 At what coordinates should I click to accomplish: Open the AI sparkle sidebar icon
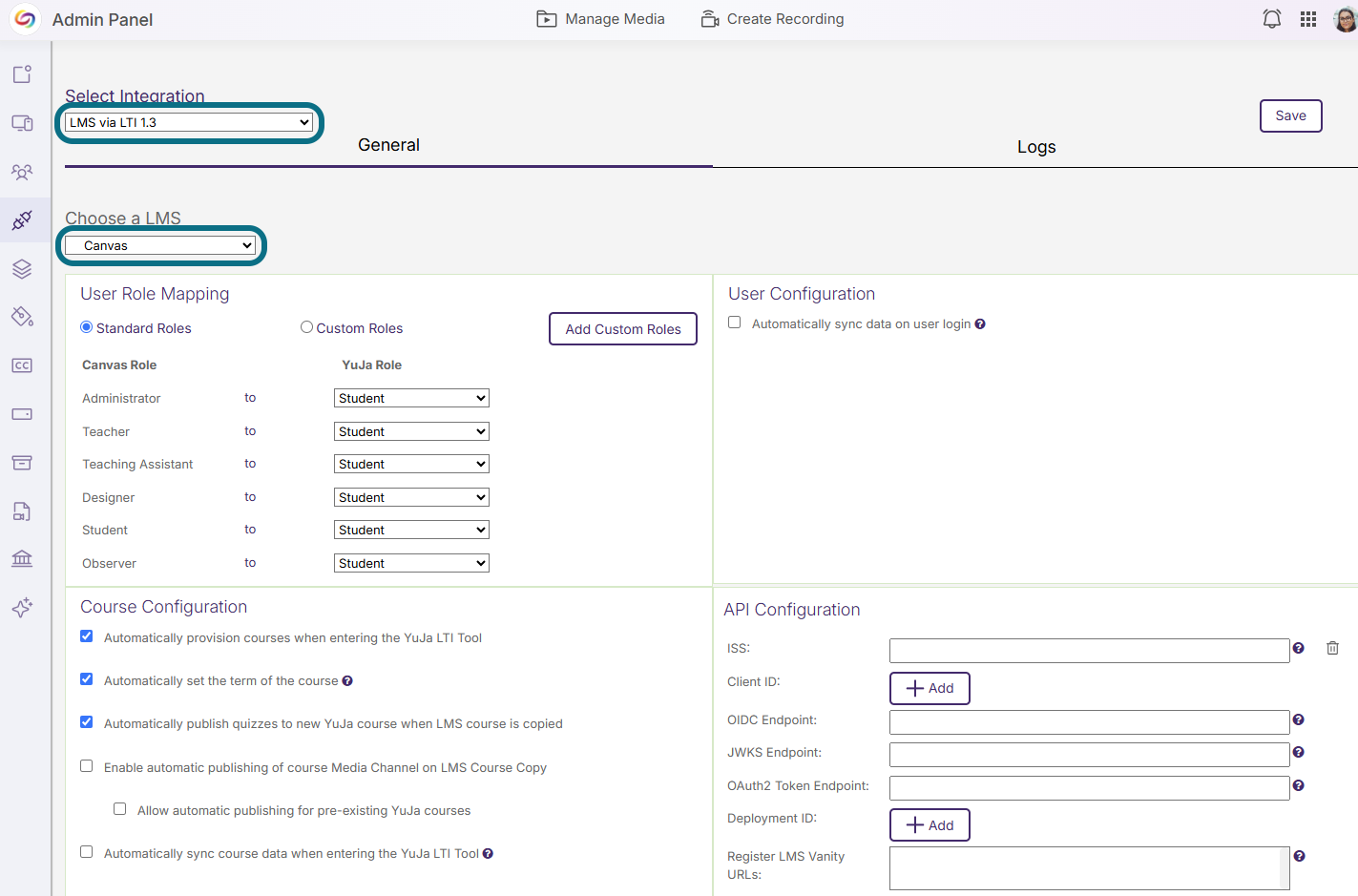coord(22,607)
